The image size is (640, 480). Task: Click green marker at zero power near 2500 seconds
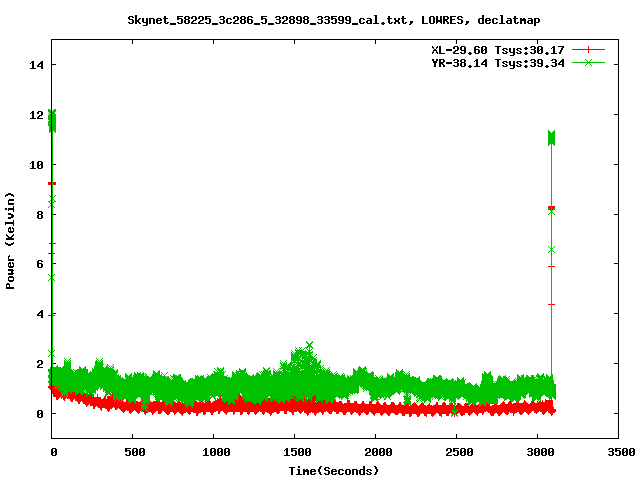point(454,412)
